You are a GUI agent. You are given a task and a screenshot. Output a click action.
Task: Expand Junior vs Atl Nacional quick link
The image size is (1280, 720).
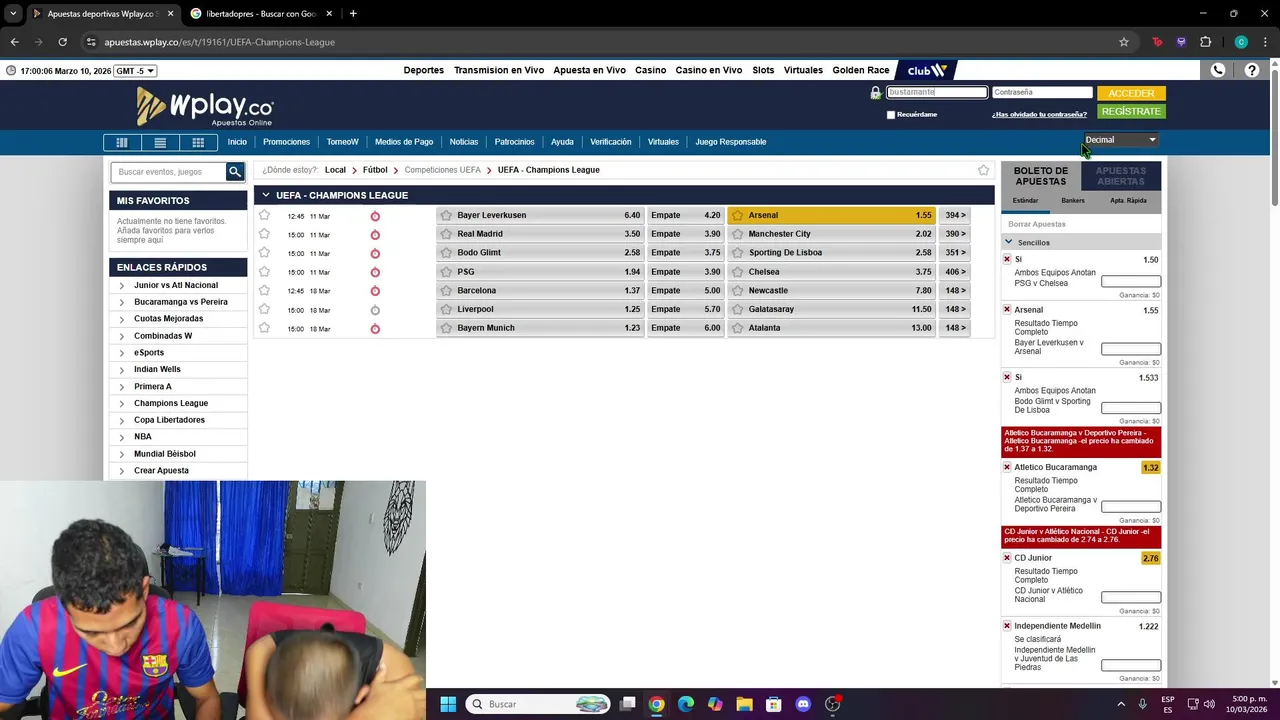(176, 285)
